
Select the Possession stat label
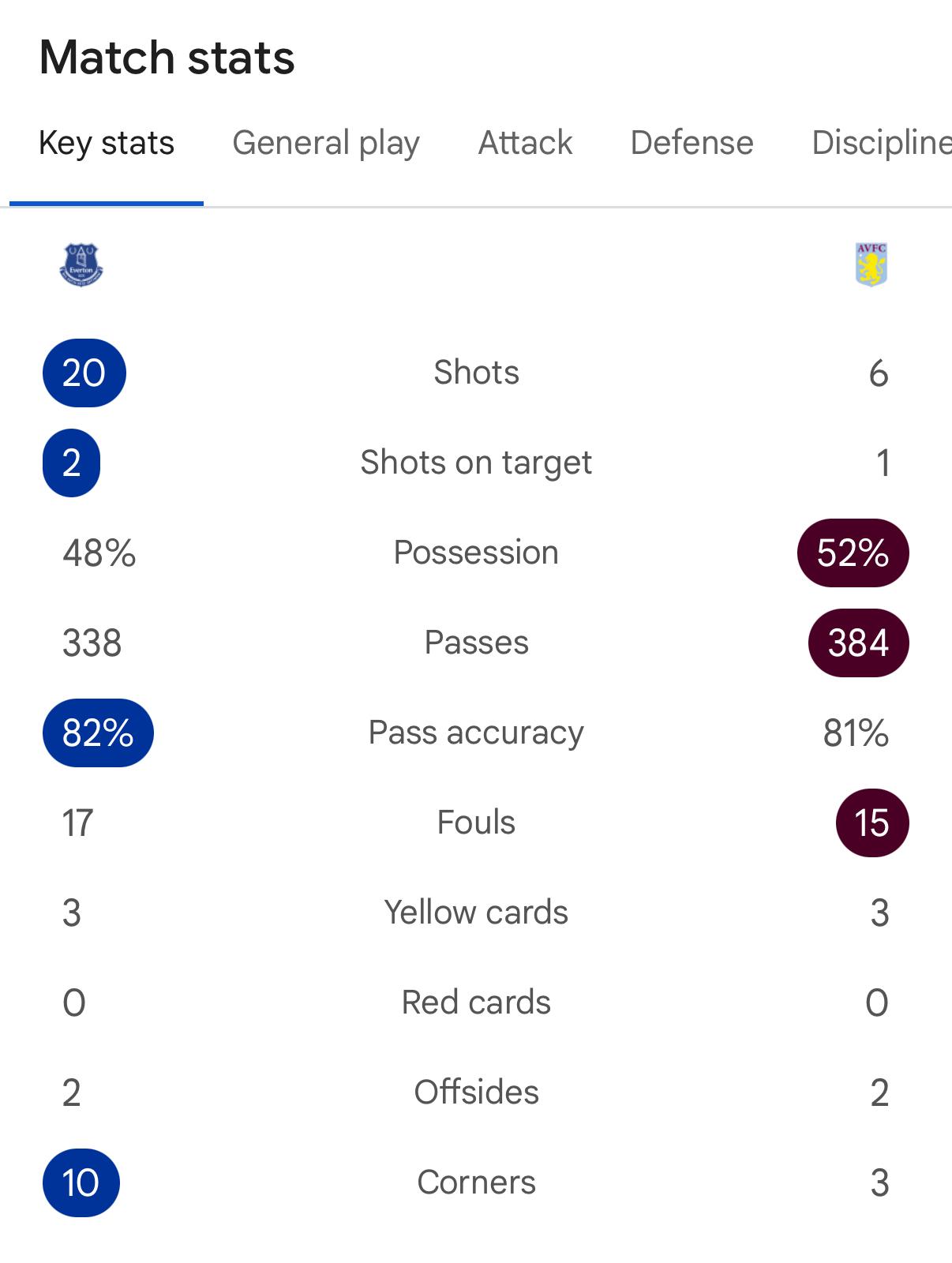click(476, 553)
